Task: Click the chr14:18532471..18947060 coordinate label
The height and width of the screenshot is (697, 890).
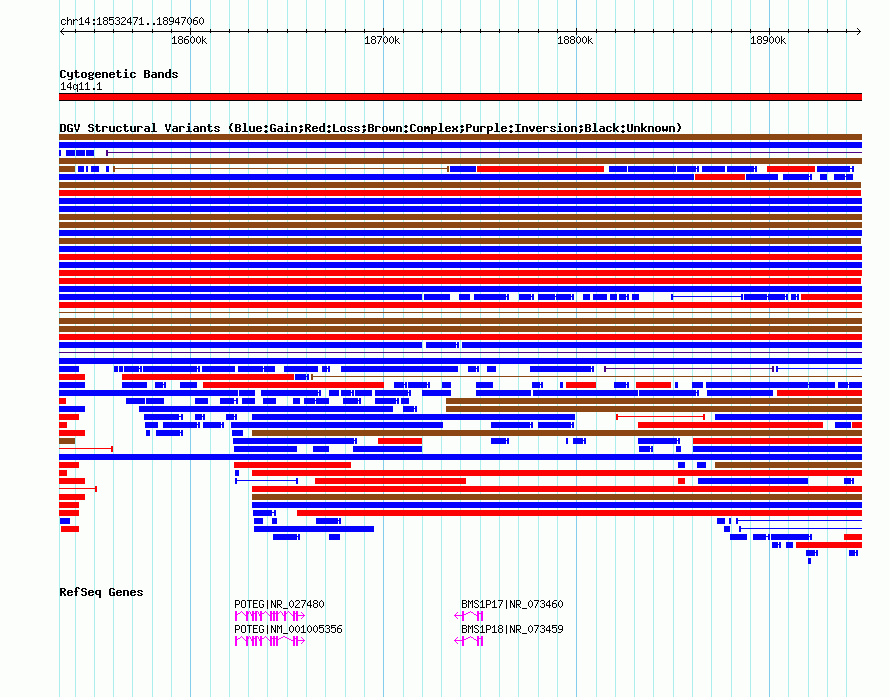Action: point(132,22)
